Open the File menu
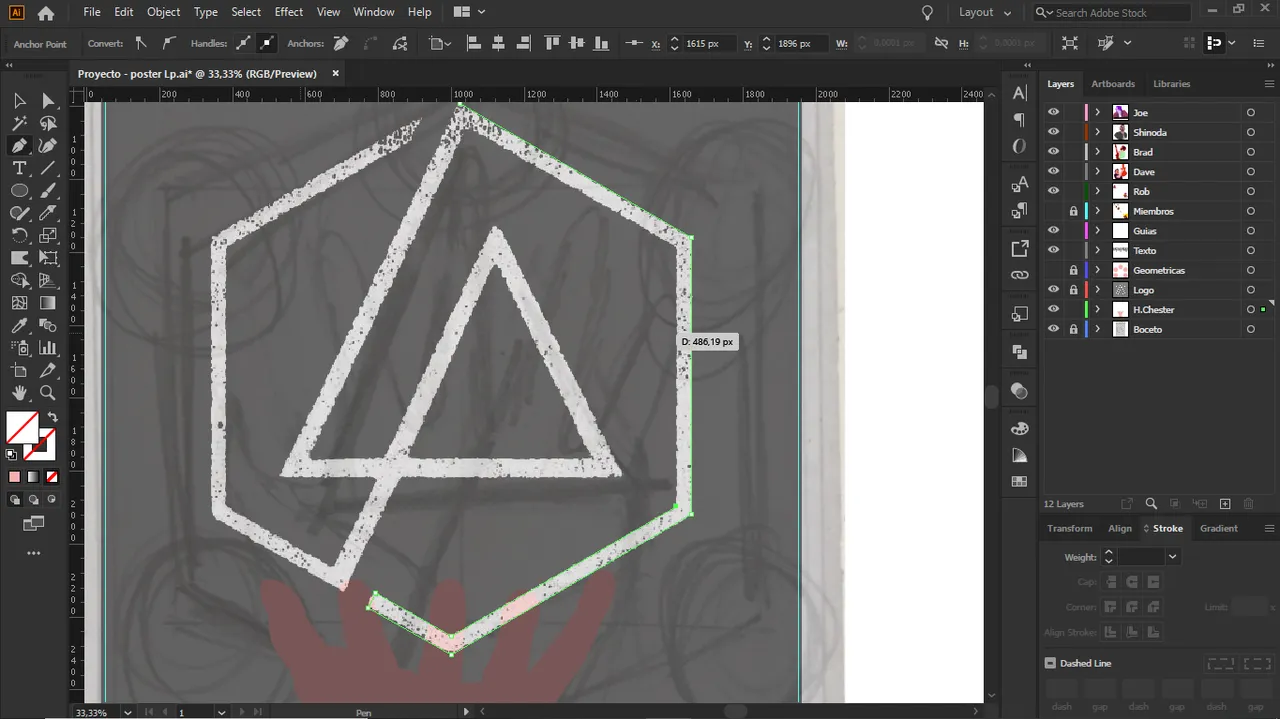 (92, 12)
